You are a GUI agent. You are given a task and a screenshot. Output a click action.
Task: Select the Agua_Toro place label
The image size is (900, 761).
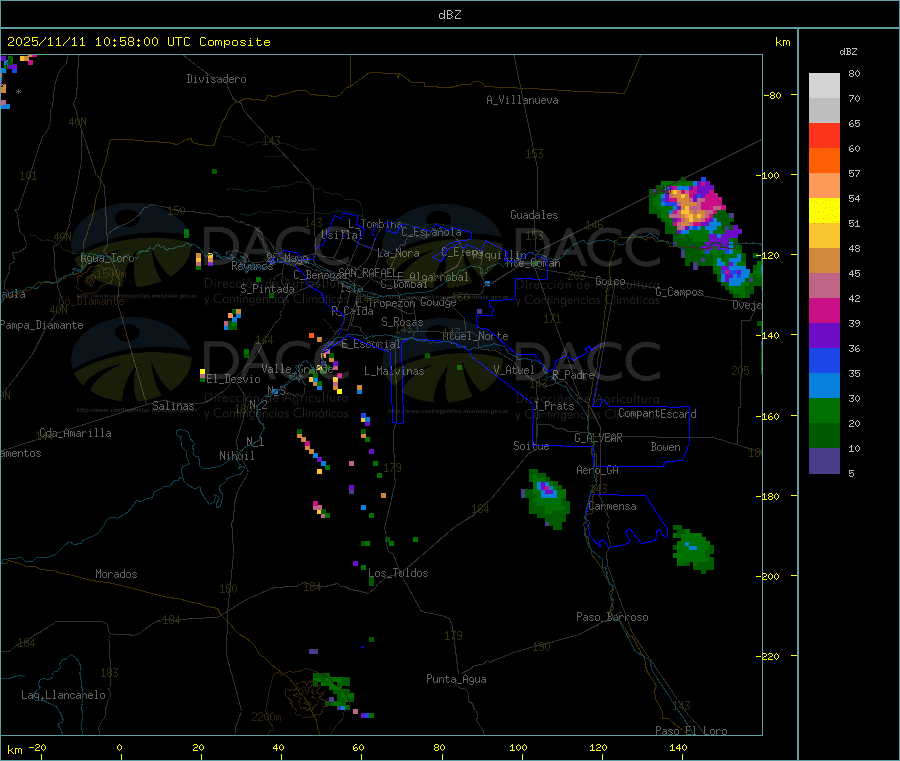pos(107,258)
